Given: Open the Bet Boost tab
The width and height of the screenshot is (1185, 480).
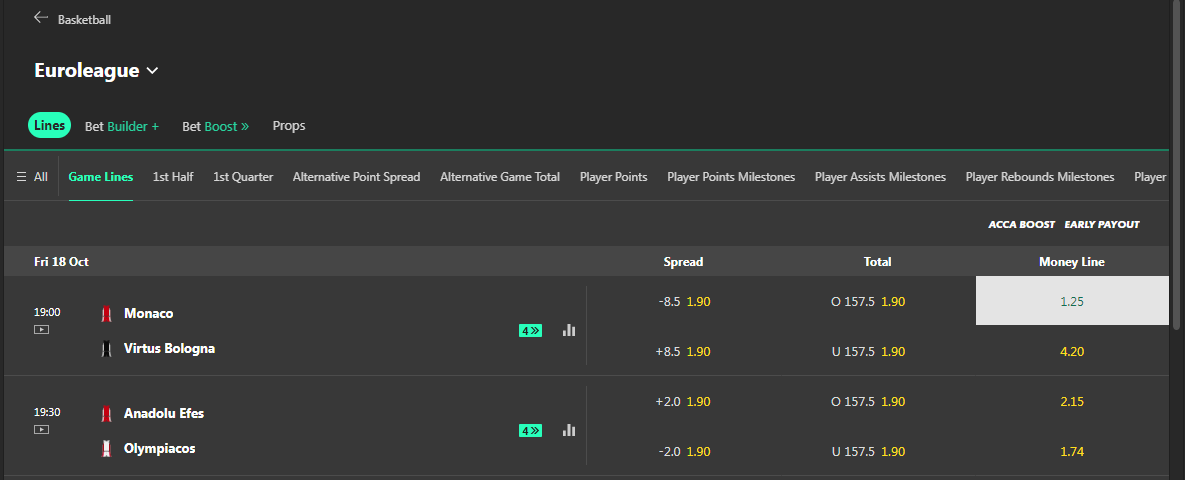Looking at the screenshot, I should (x=215, y=126).
